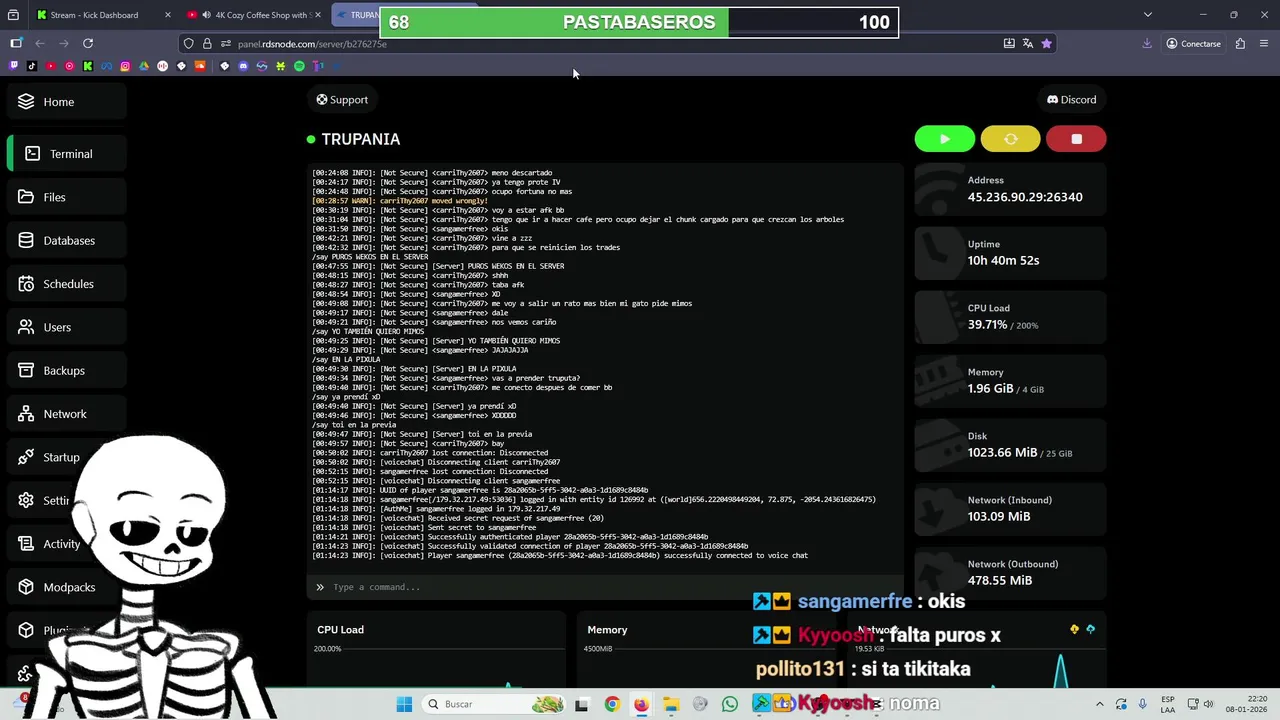The height and width of the screenshot is (720, 1280).
Task: Click the tracking protection shield icon
Action: click(188, 44)
